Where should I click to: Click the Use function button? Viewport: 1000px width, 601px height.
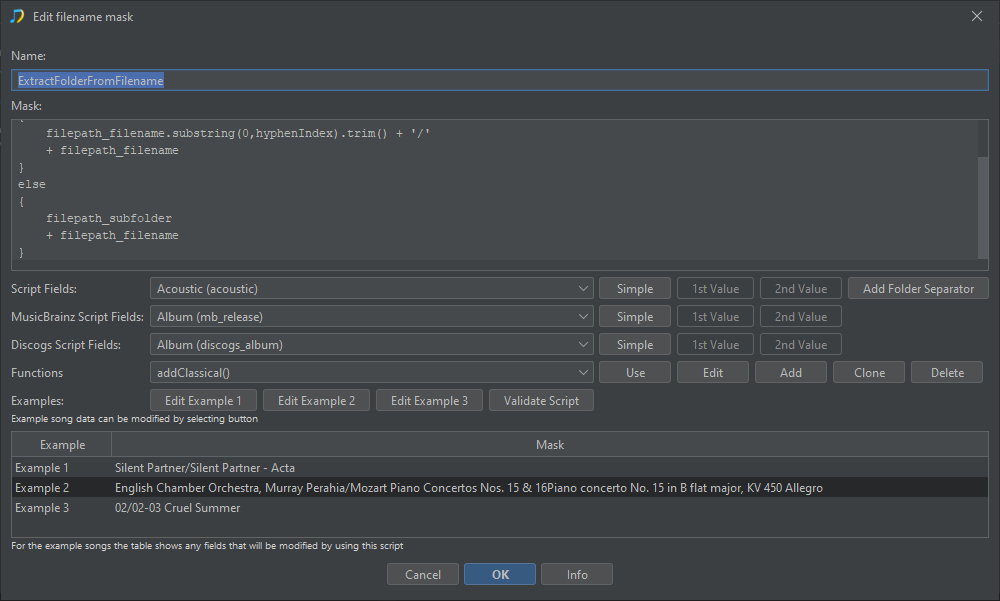635,373
